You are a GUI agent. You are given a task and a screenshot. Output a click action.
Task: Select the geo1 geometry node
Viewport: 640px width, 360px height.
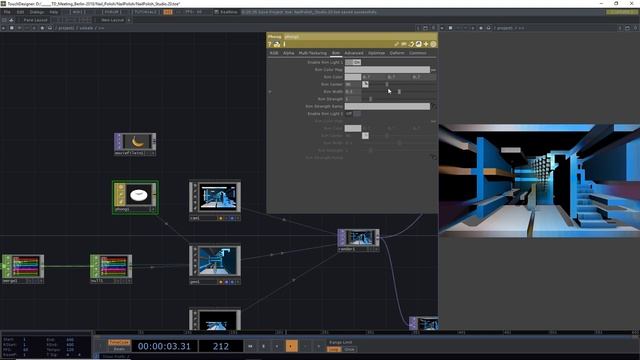[215, 264]
